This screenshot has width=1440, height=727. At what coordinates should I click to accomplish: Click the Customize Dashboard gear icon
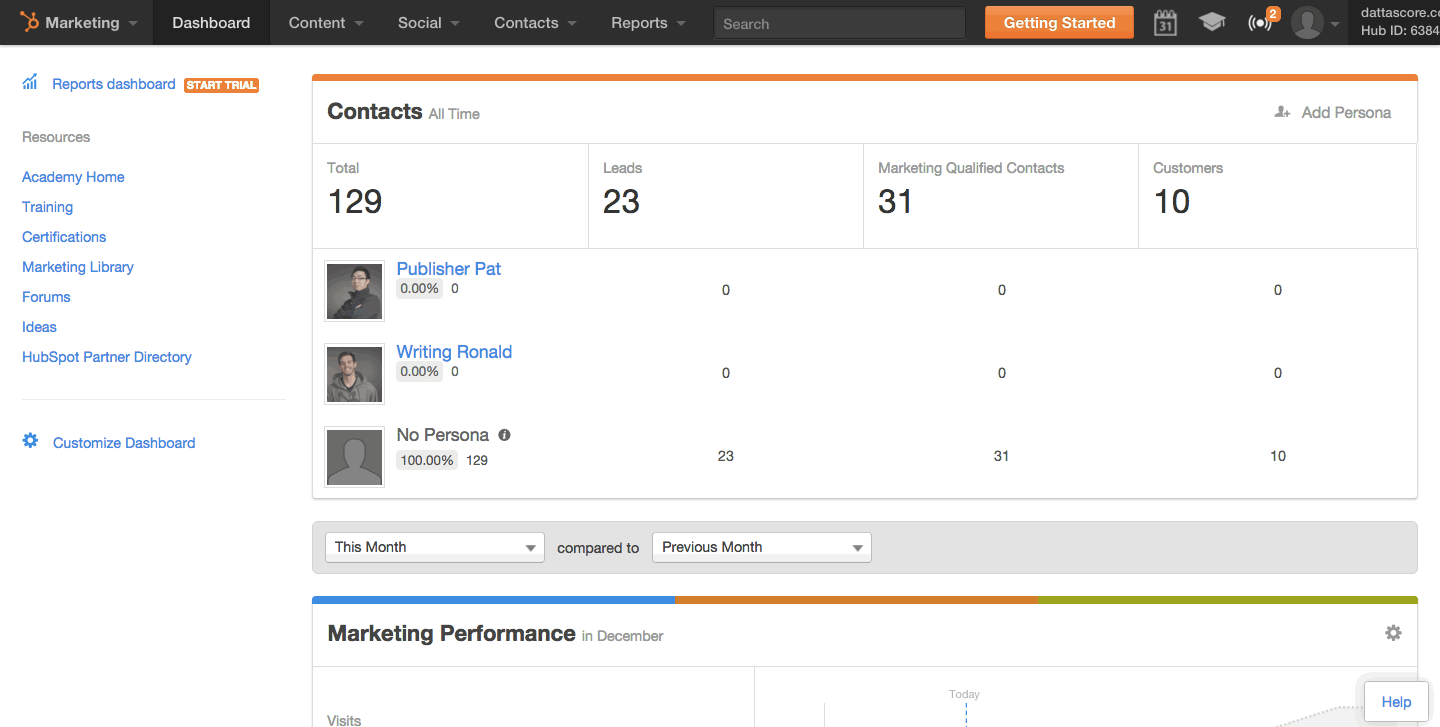click(30, 441)
